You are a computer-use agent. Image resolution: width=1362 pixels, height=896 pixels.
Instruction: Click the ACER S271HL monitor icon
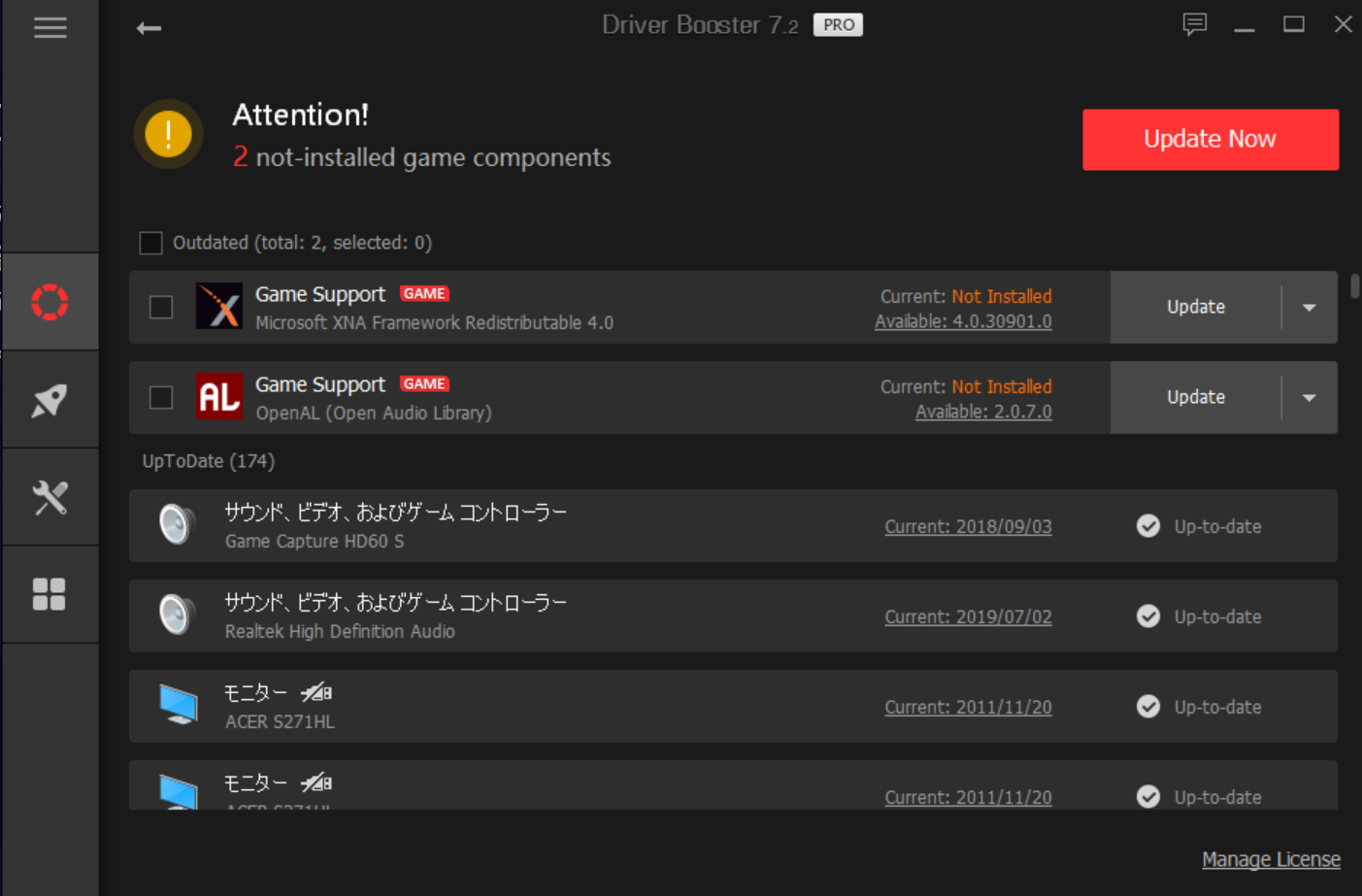[179, 705]
